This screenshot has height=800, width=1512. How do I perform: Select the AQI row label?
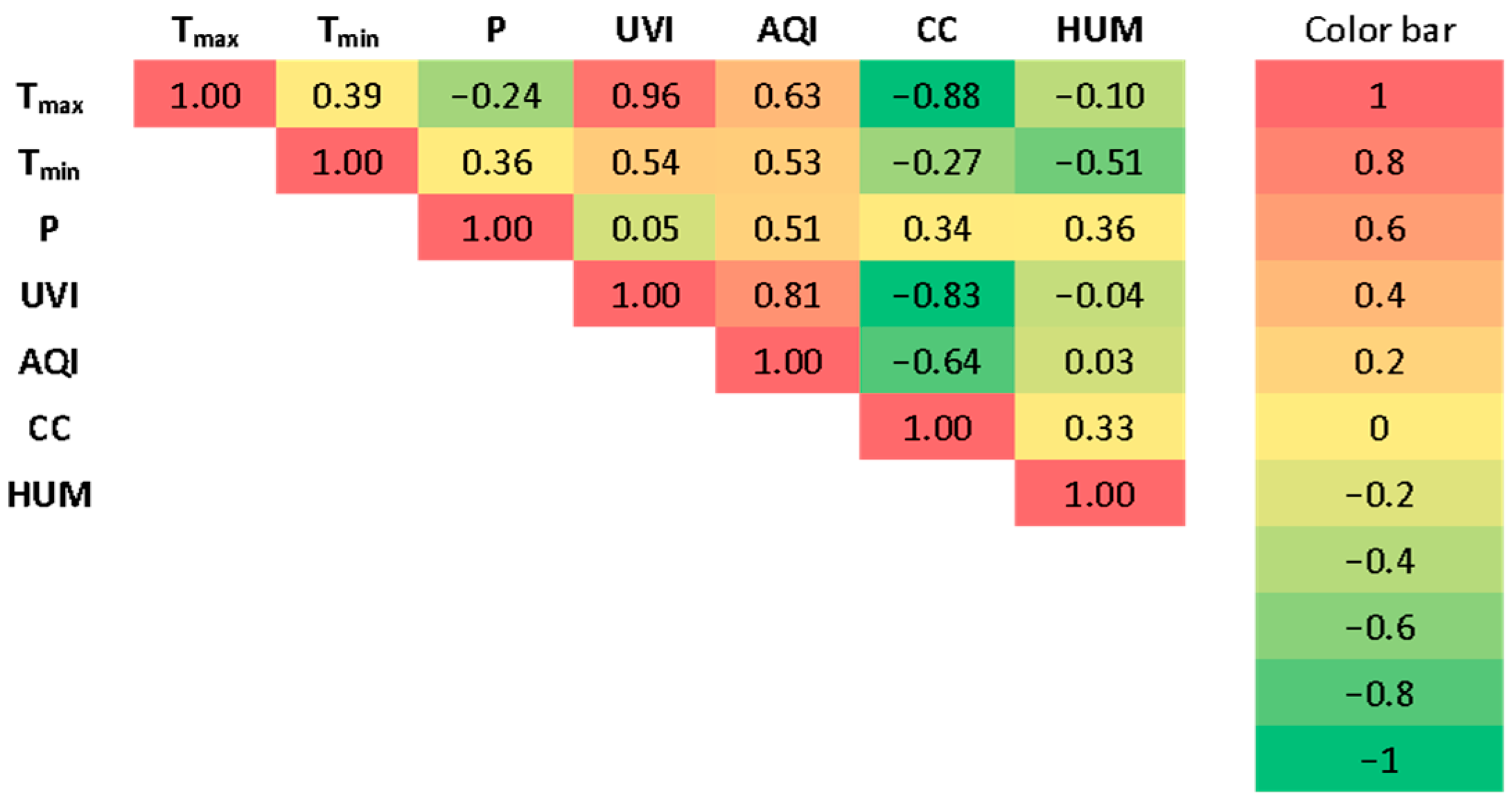(x=49, y=362)
